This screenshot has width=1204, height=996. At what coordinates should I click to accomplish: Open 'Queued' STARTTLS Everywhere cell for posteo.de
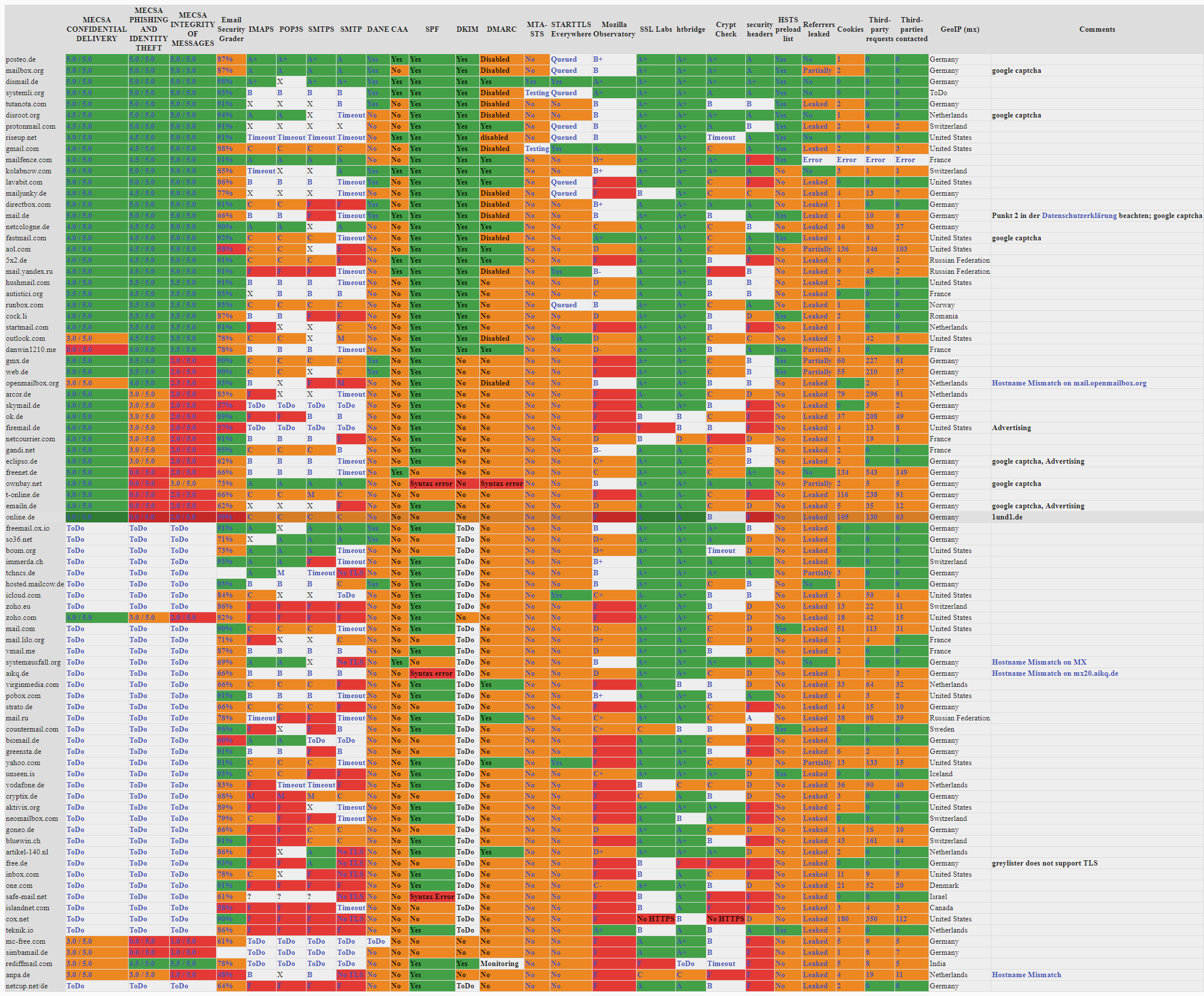[564, 59]
